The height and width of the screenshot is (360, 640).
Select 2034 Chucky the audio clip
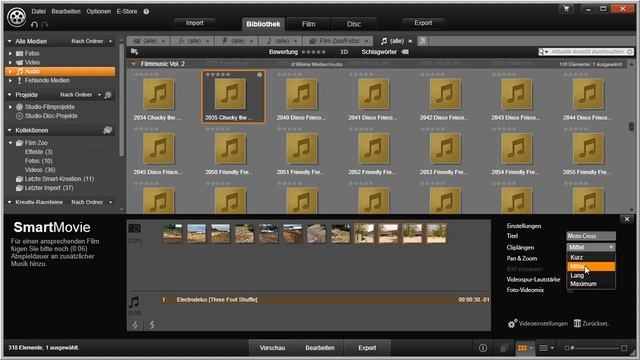pyautogui.click(x=158, y=98)
